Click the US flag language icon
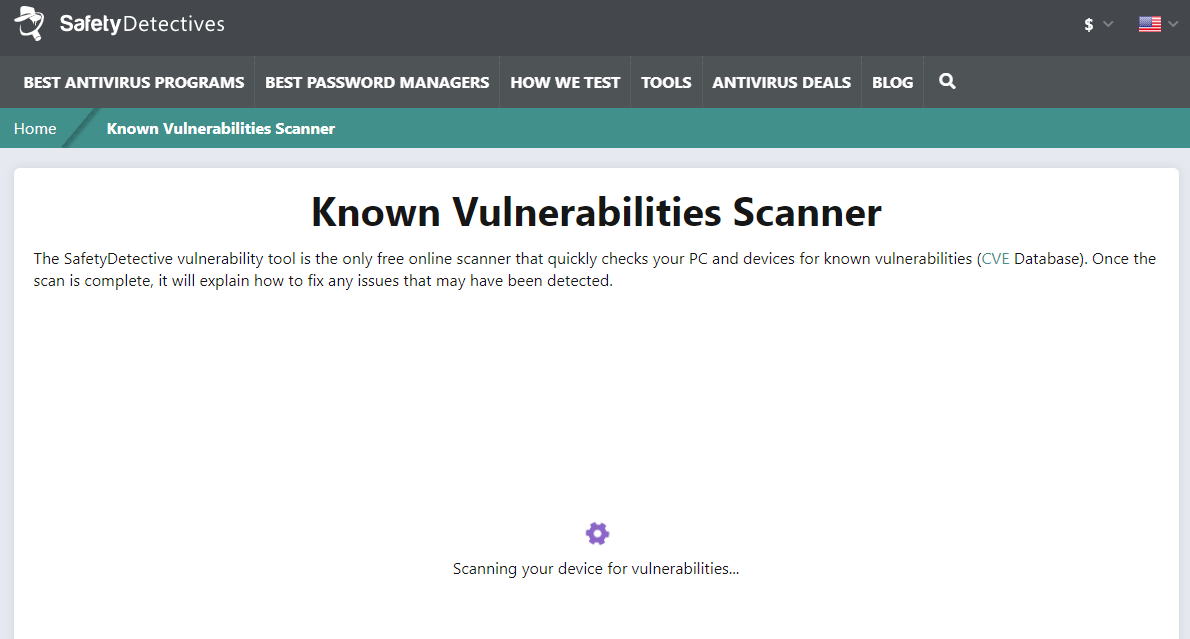This screenshot has height=639, width=1190. pyautogui.click(x=1149, y=24)
